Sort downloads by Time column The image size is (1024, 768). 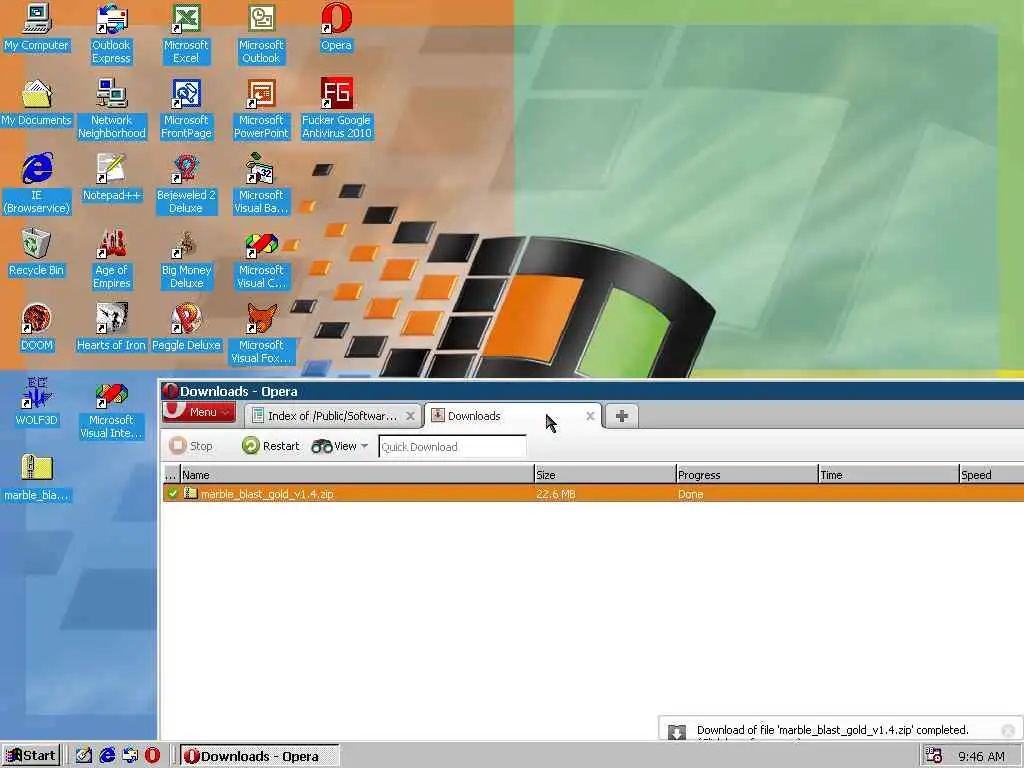pyautogui.click(x=888, y=475)
